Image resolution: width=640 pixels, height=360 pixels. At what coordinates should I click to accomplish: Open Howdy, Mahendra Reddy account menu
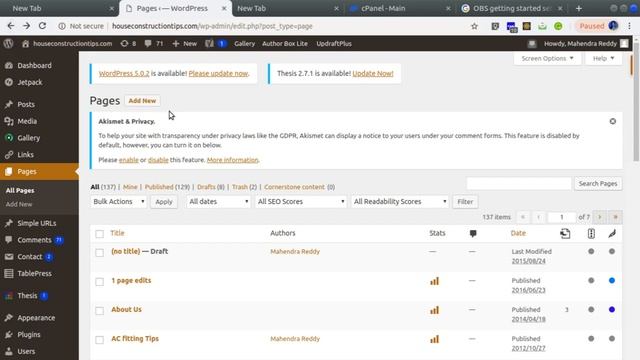click(586, 43)
